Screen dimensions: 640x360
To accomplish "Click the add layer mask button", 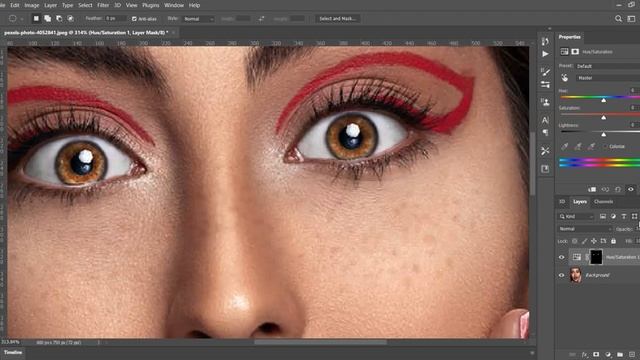I will tap(596, 355).
